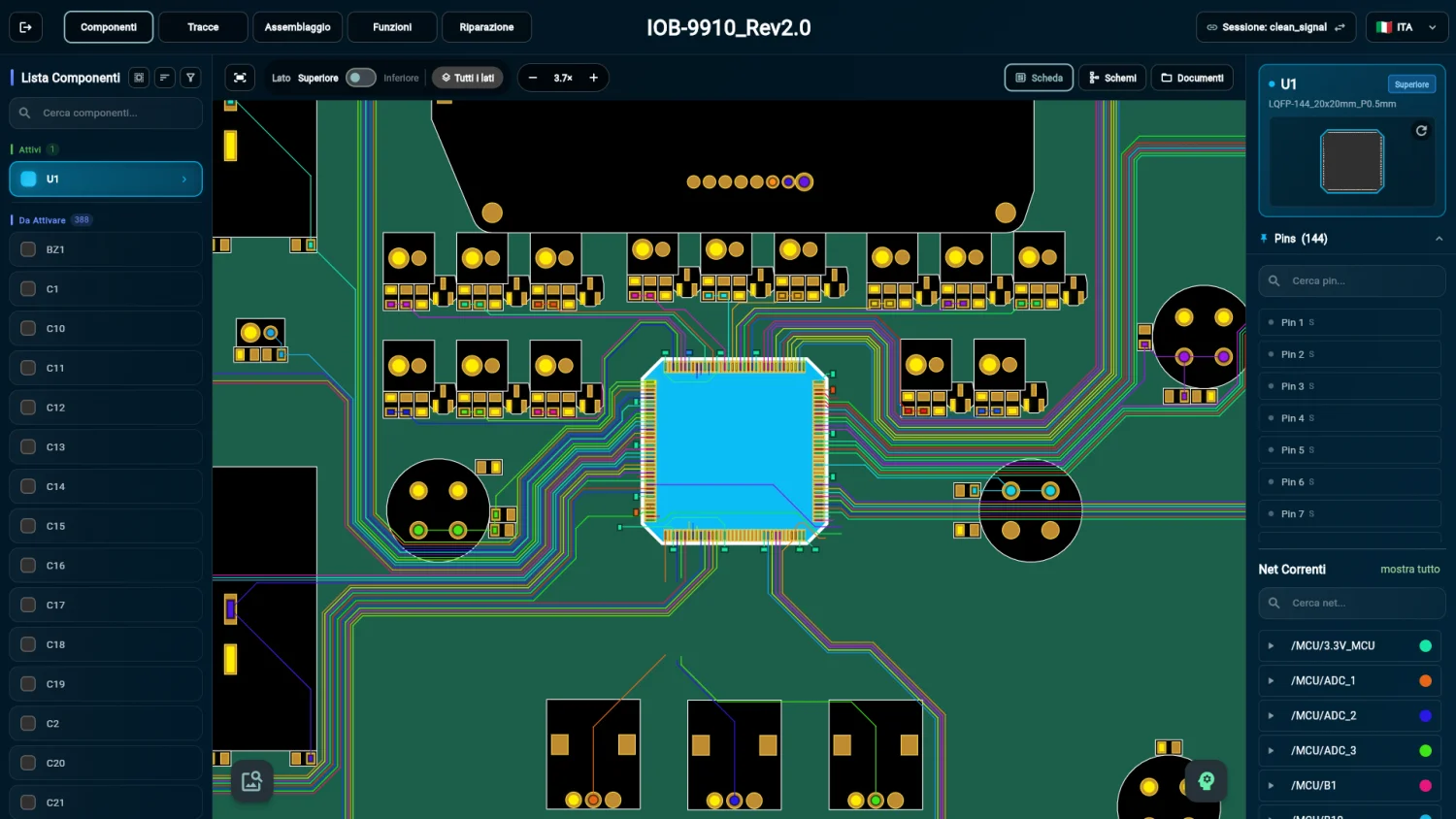Open the sort icon in component list
The height and width of the screenshot is (819, 1456).
[165, 78]
